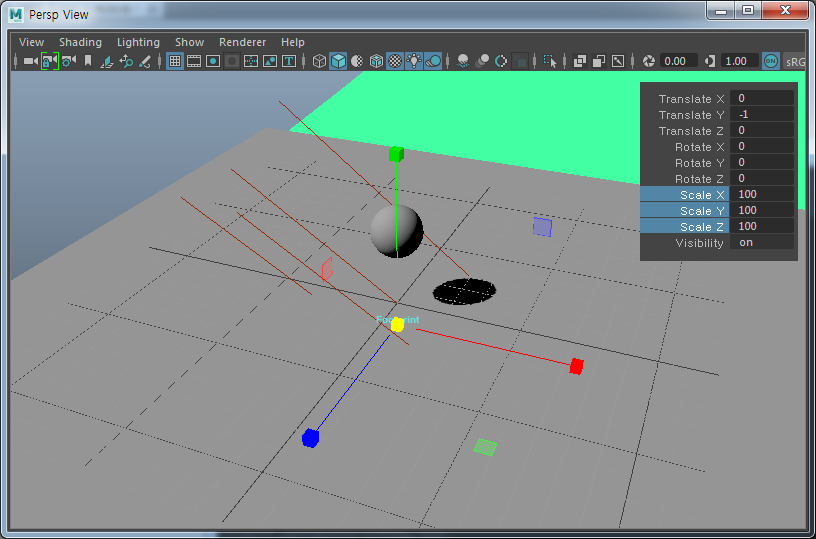Toggle color management ON button
This screenshot has height=539, width=816.
771,61
